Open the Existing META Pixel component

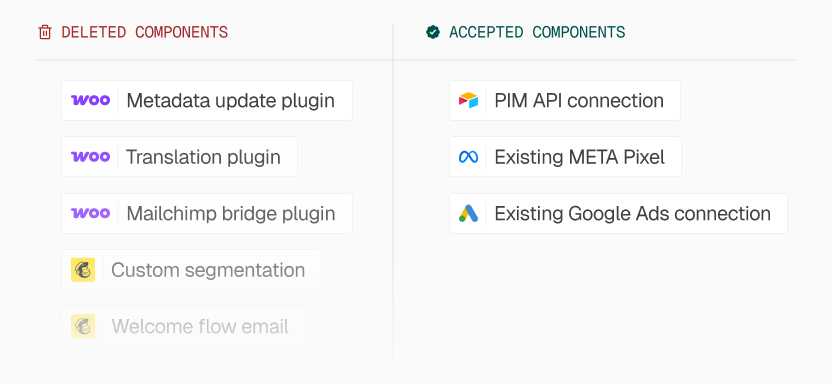pos(566,156)
